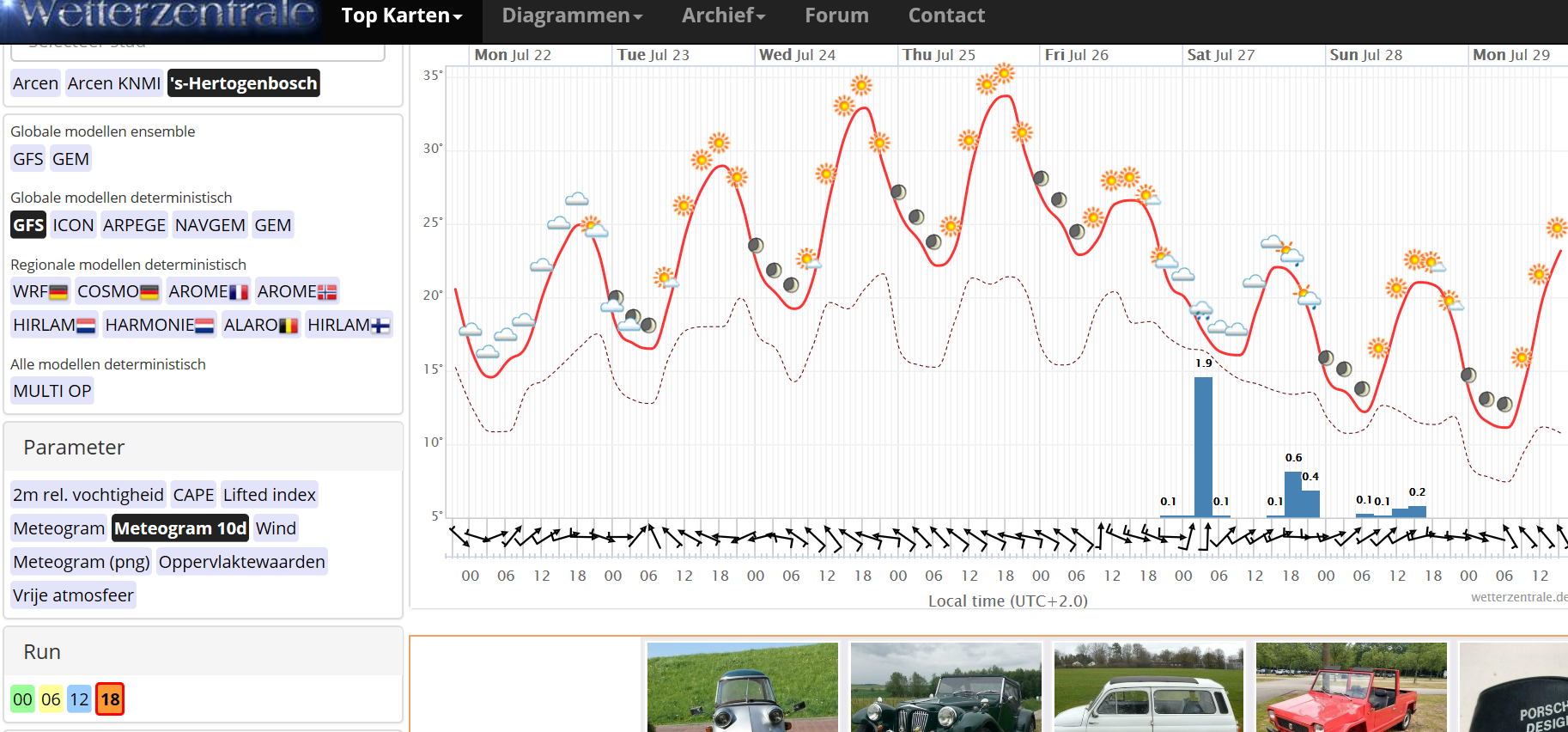Choose COSMO model with German flag
Screen dimensions: 1568x732
118,291
